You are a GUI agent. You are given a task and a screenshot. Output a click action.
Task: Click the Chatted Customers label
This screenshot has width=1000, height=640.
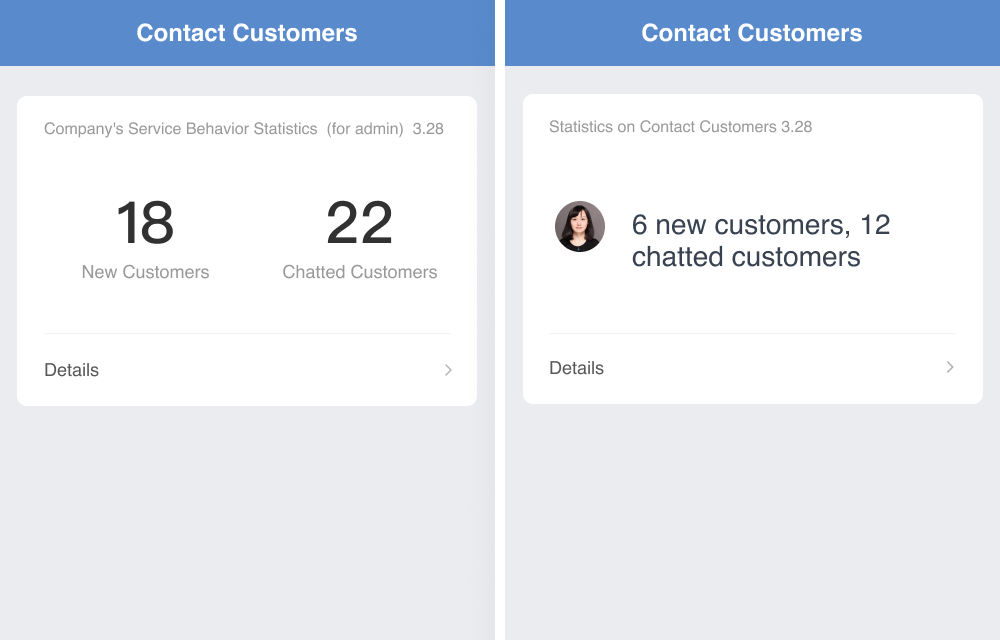click(x=360, y=272)
